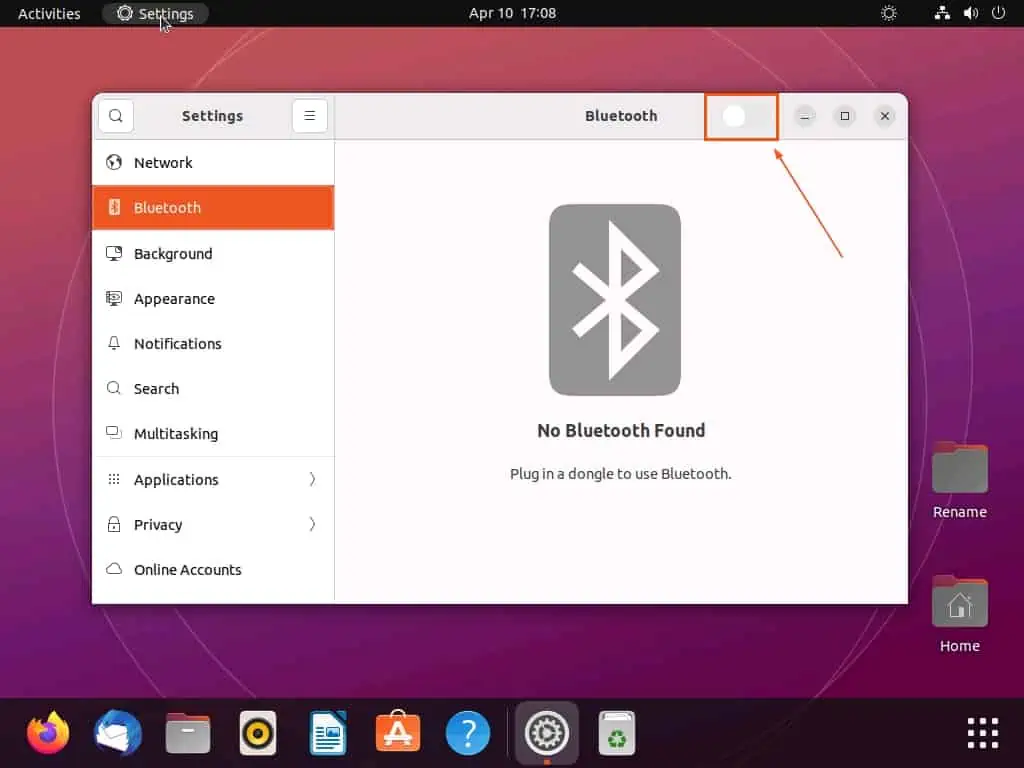Image resolution: width=1024 pixels, height=768 pixels.
Task: Open Thunderbird mail from the dock
Action: [x=118, y=734]
